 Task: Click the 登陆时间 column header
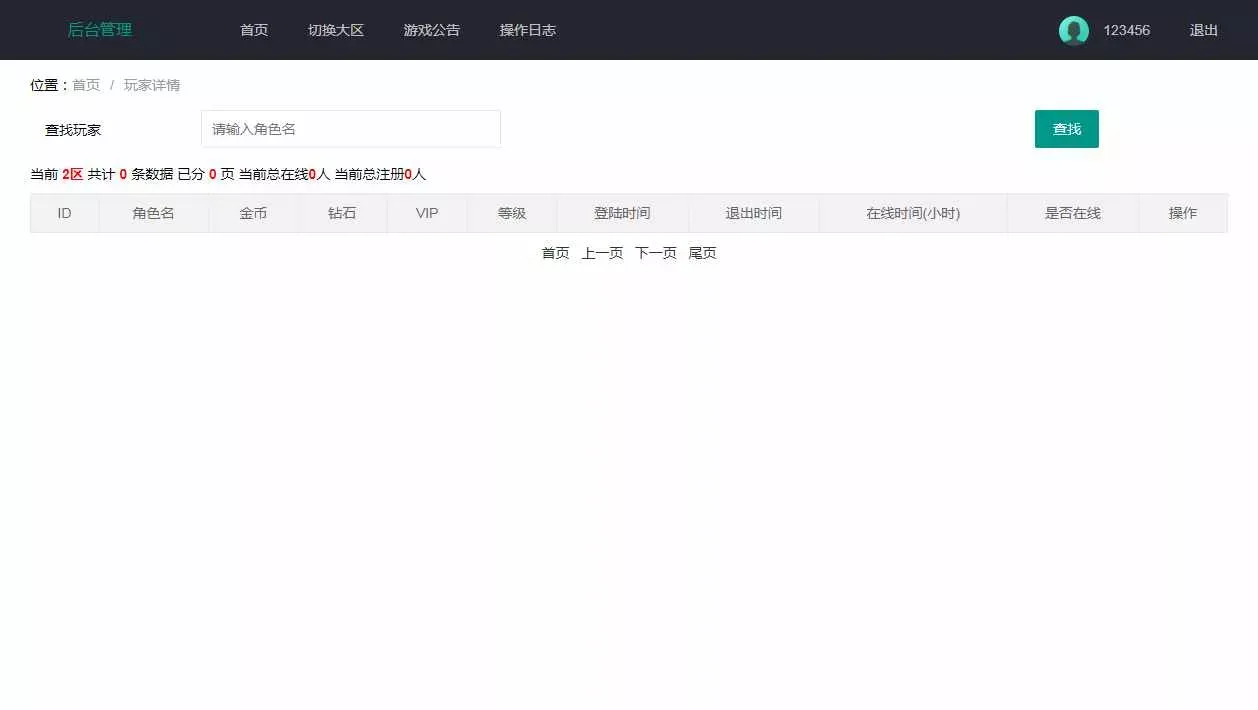coord(622,213)
